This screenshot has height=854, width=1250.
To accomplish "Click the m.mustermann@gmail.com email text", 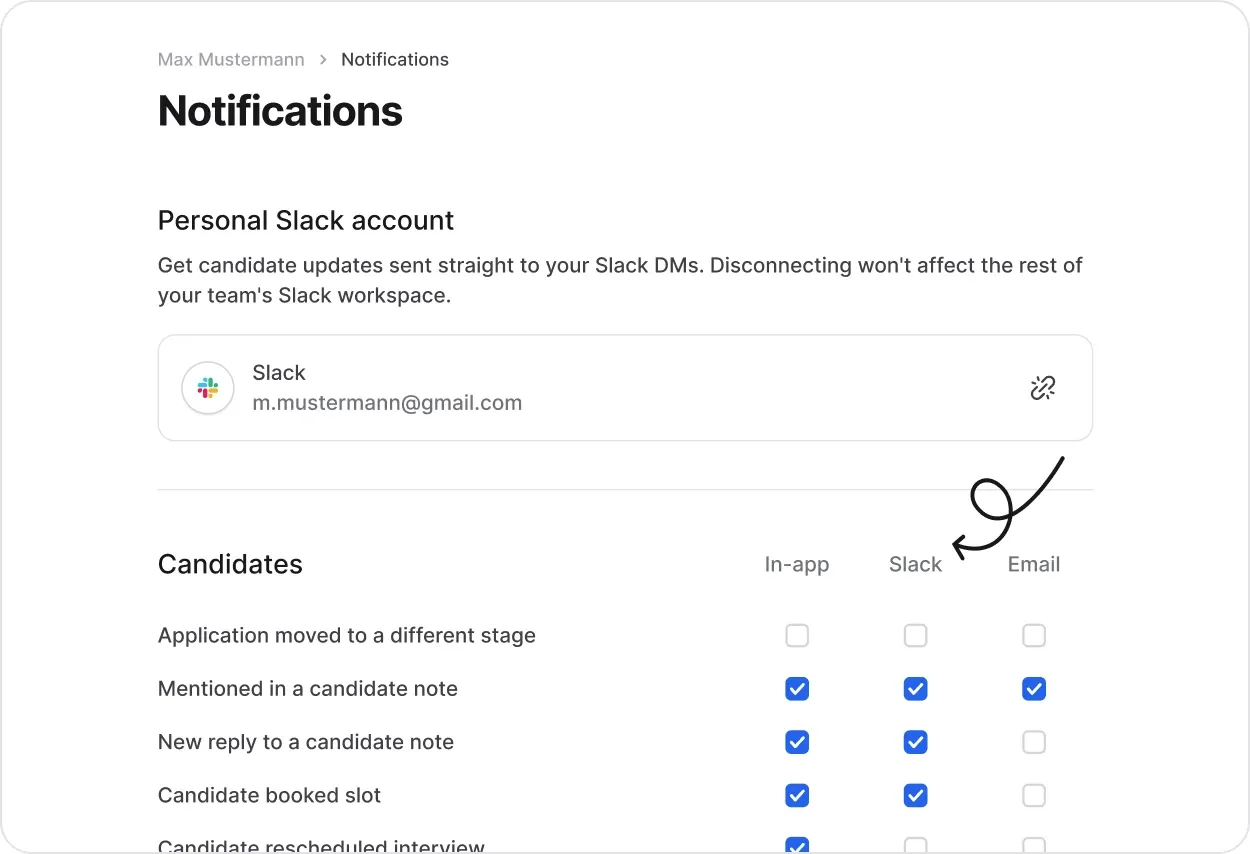I will click(387, 404).
